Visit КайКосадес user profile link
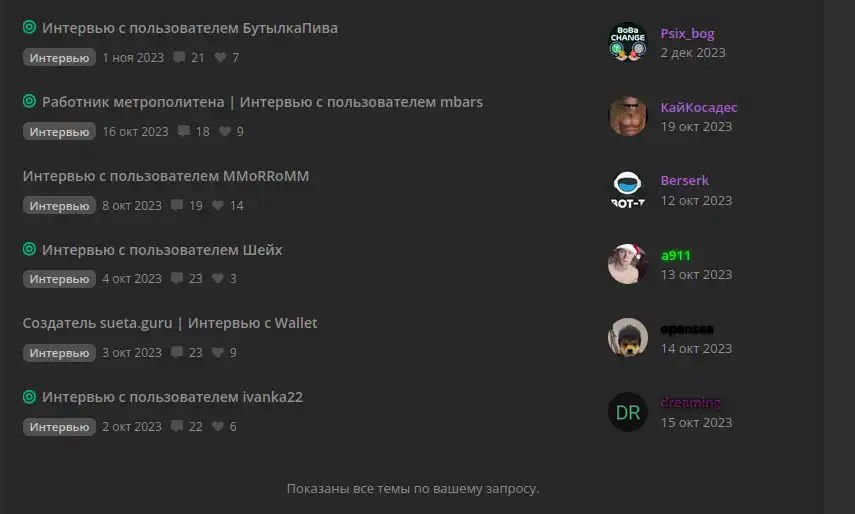The width and height of the screenshot is (855, 514). click(699, 107)
